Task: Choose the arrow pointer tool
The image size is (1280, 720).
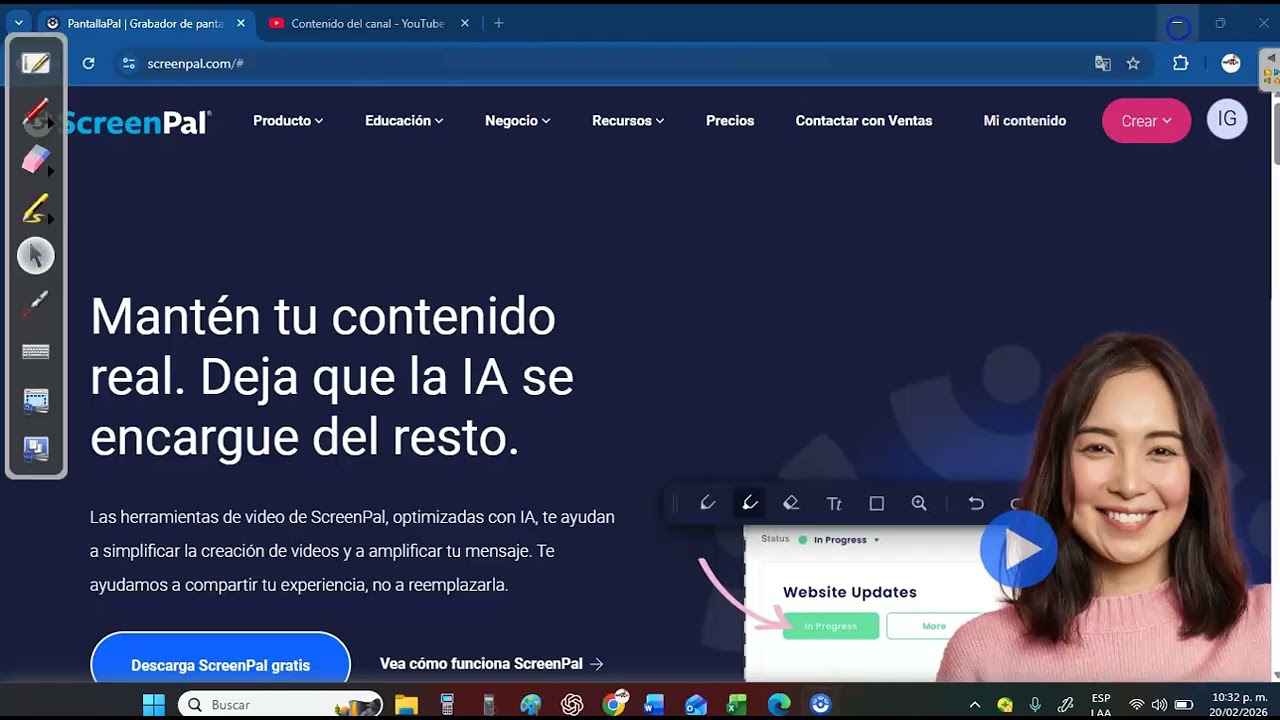Action: click(x=36, y=256)
